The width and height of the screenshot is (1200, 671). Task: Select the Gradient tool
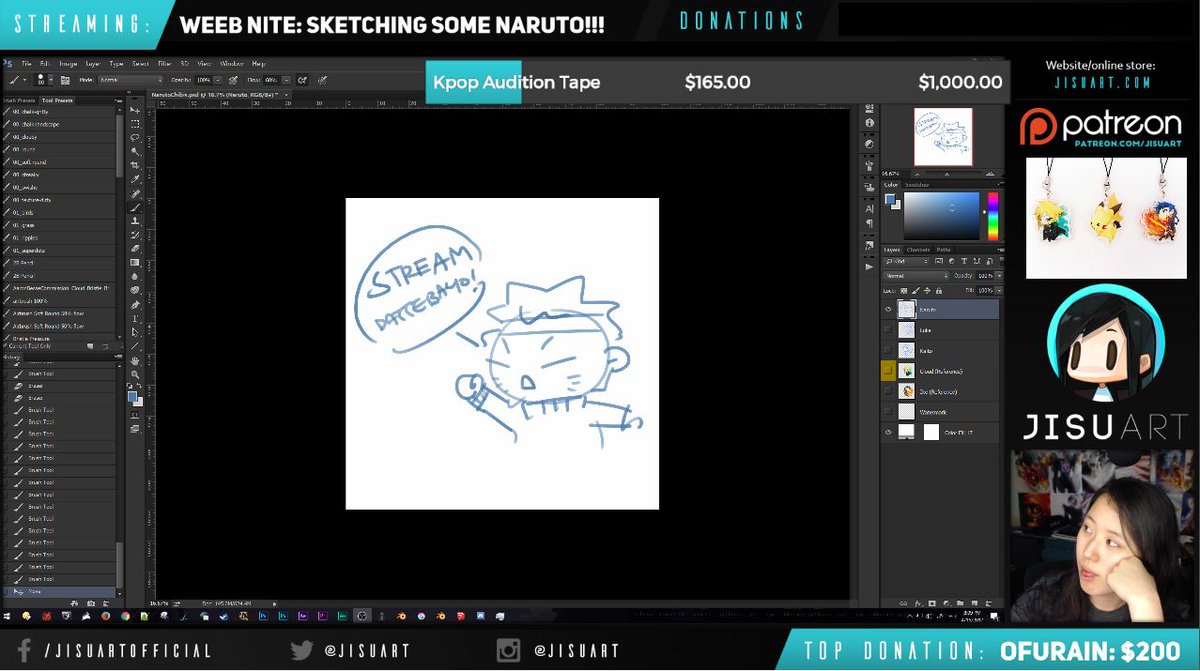[135, 262]
